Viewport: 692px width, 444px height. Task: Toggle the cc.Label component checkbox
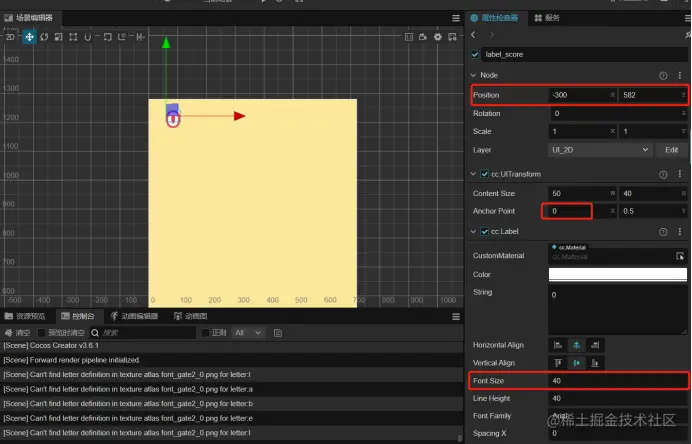point(485,231)
